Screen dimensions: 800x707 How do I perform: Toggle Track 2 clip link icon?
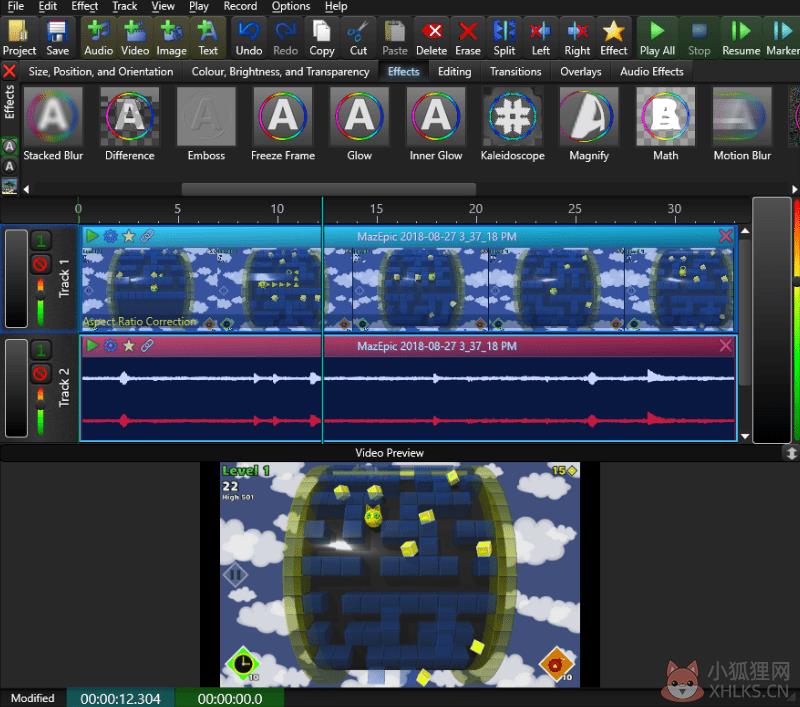[147, 346]
